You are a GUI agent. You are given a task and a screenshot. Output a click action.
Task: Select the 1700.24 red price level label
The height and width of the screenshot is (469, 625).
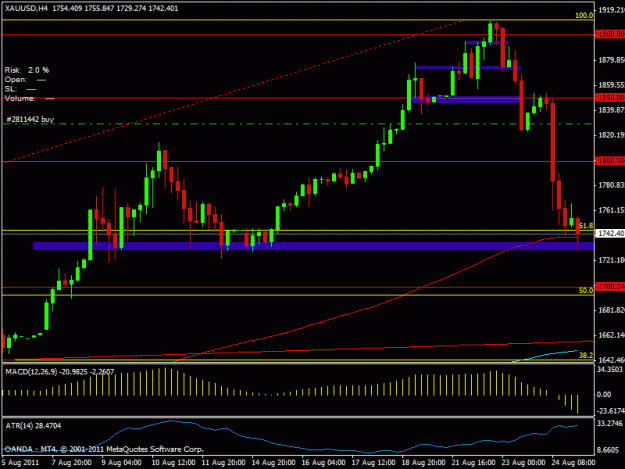point(610,287)
